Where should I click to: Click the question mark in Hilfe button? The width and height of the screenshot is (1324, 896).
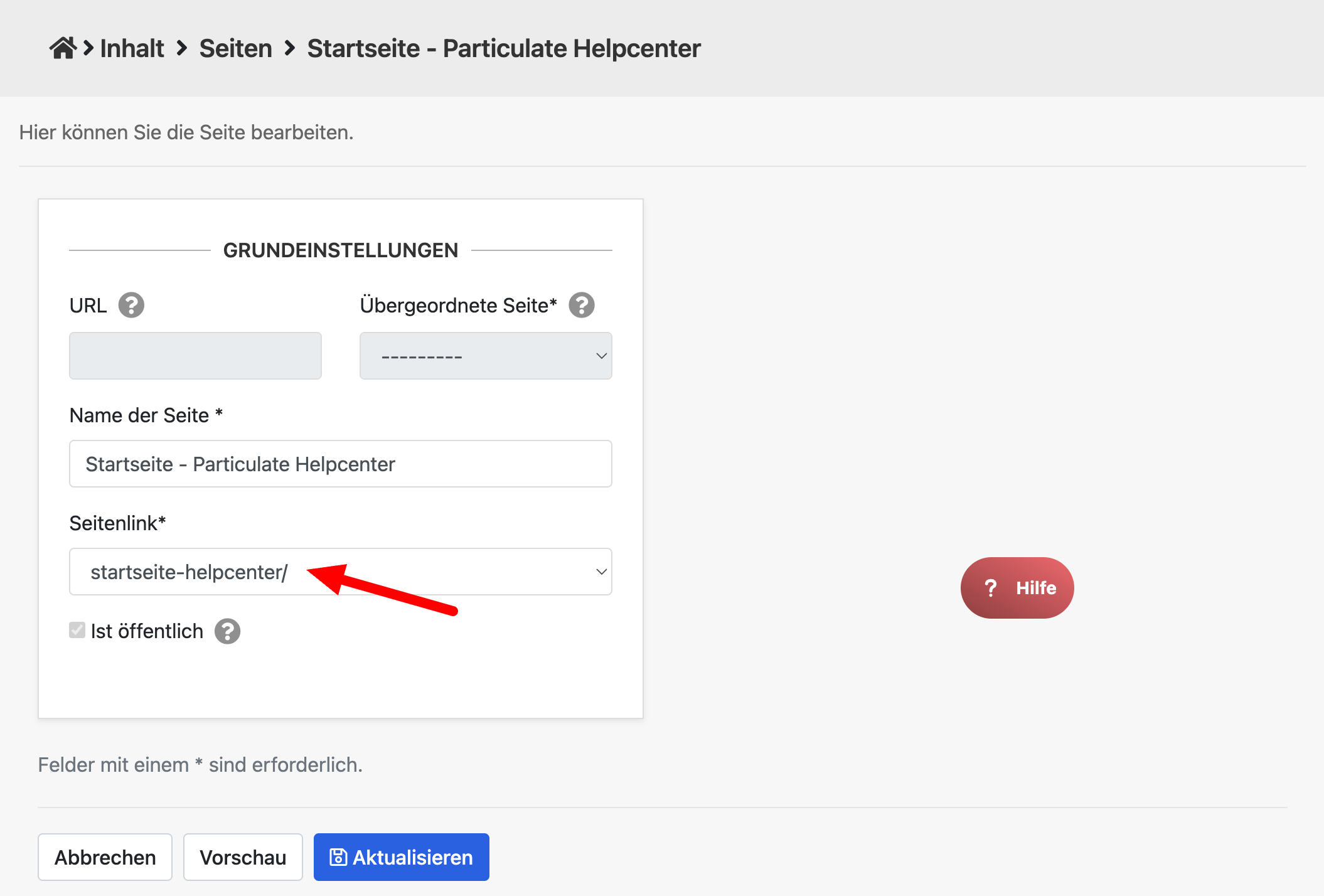coord(991,588)
